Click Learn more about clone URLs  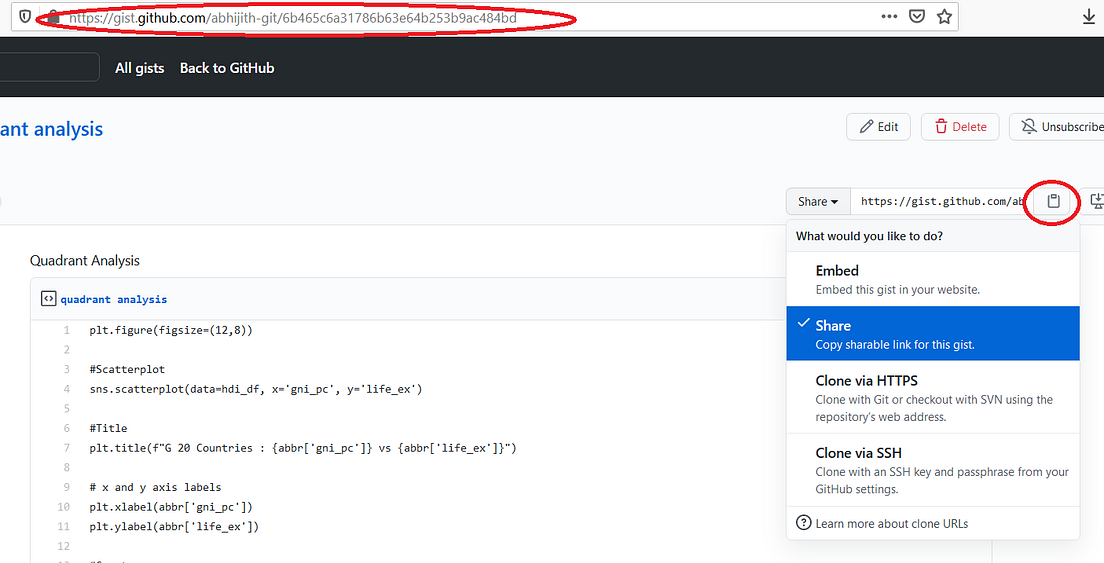[891, 524]
